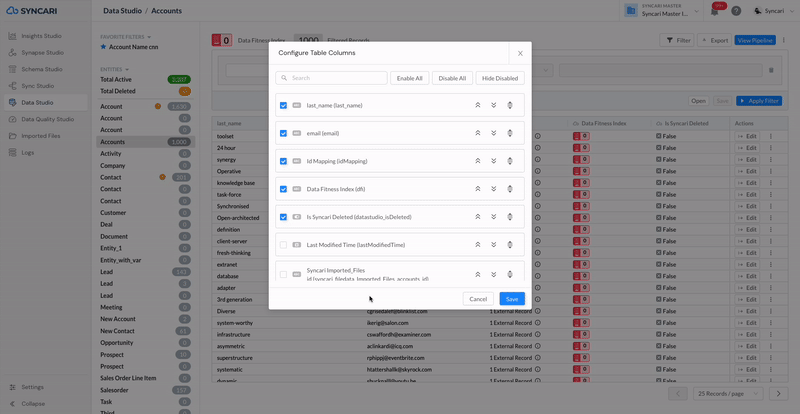800x414 pixels.
Task: Uncheck the Data Fitness Index checkbox
Action: point(283,189)
